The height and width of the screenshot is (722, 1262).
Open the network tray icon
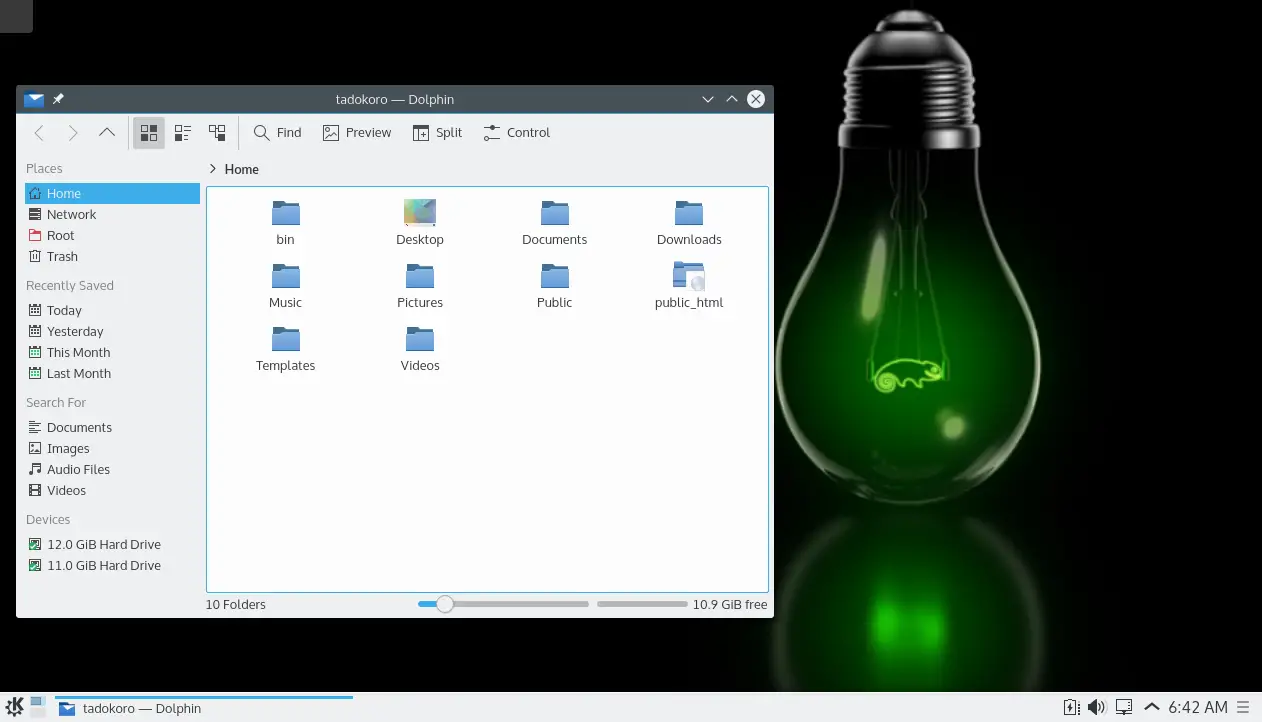(x=1124, y=707)
